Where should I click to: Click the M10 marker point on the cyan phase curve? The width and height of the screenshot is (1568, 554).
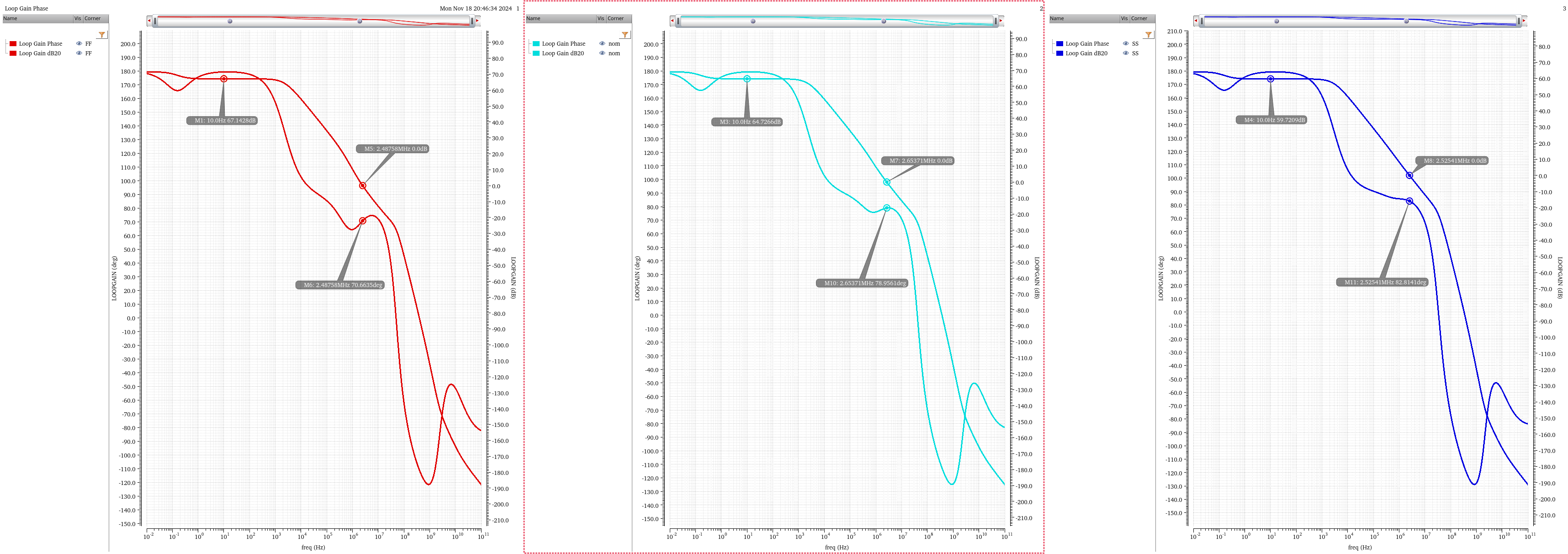tap(886, 208)
